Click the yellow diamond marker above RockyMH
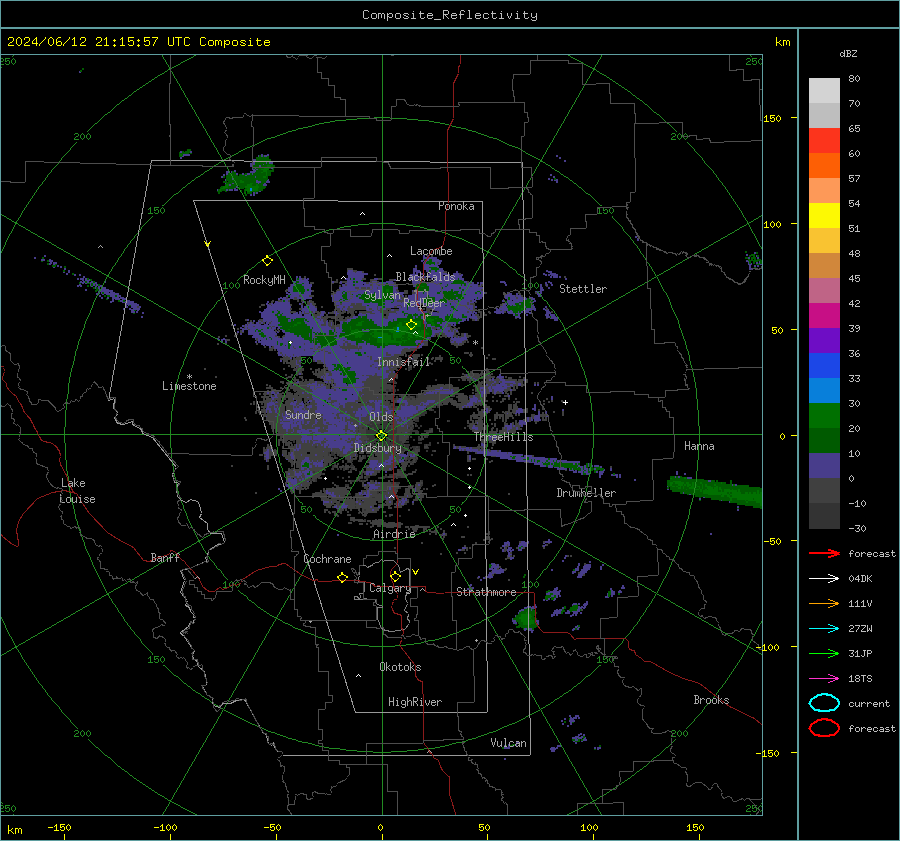 pyautogui.click(x=267, y=261)
